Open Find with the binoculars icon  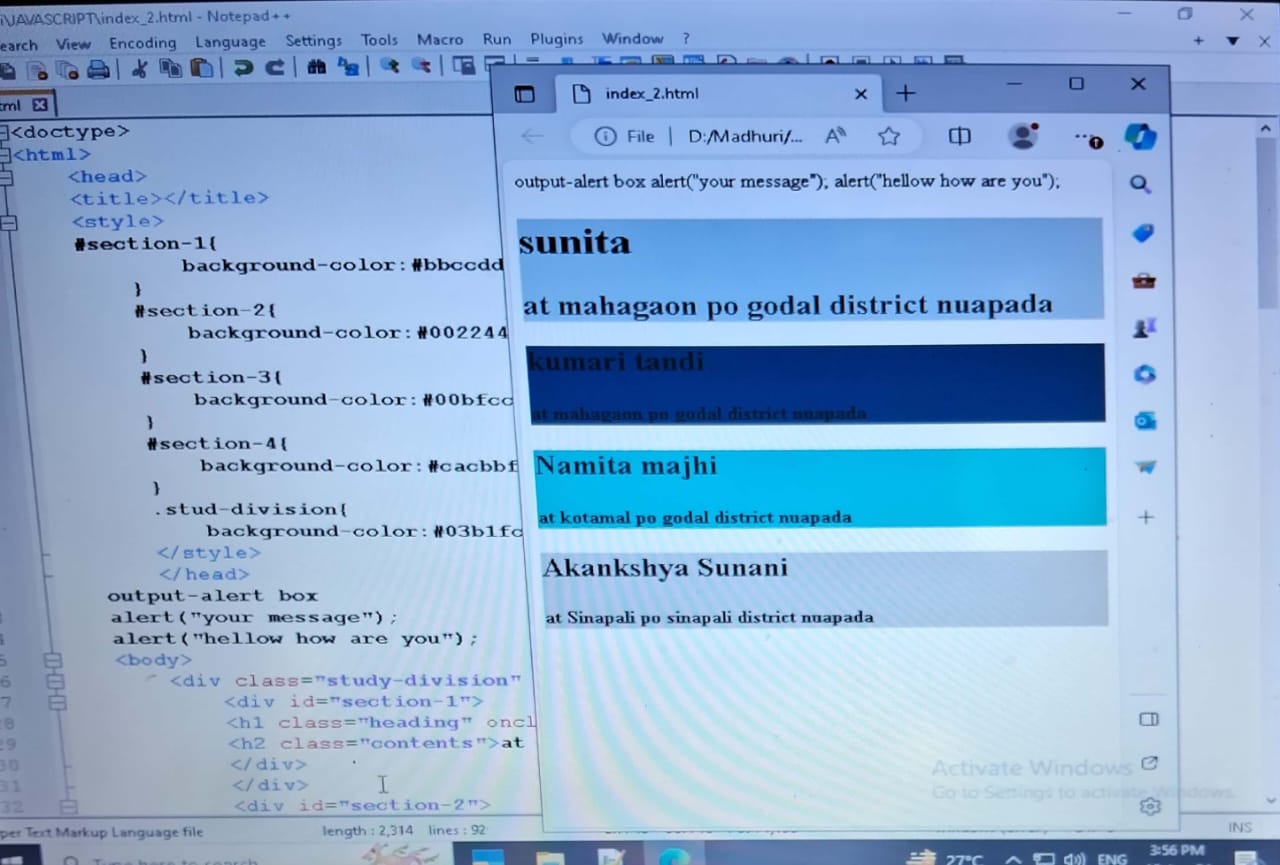pos(317,67)
